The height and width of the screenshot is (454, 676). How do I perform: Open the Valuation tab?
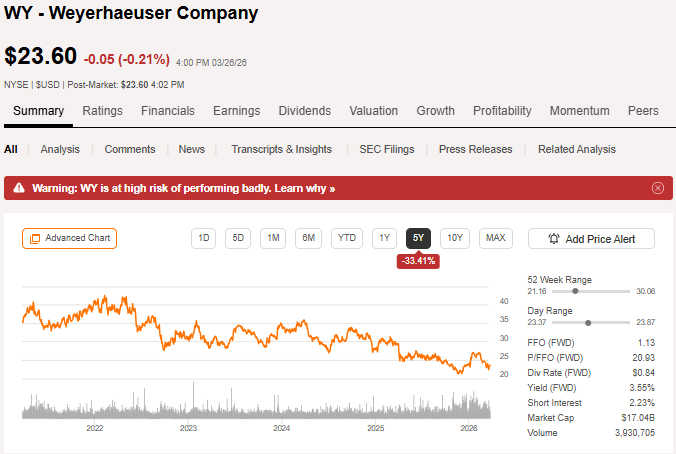coord(374,111)
